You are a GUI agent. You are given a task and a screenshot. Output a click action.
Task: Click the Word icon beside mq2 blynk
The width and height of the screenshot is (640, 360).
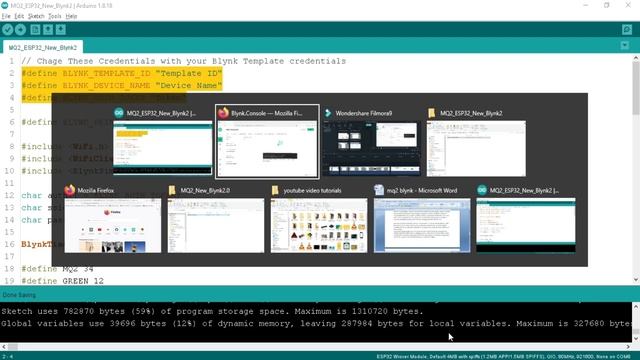[379, 190]
